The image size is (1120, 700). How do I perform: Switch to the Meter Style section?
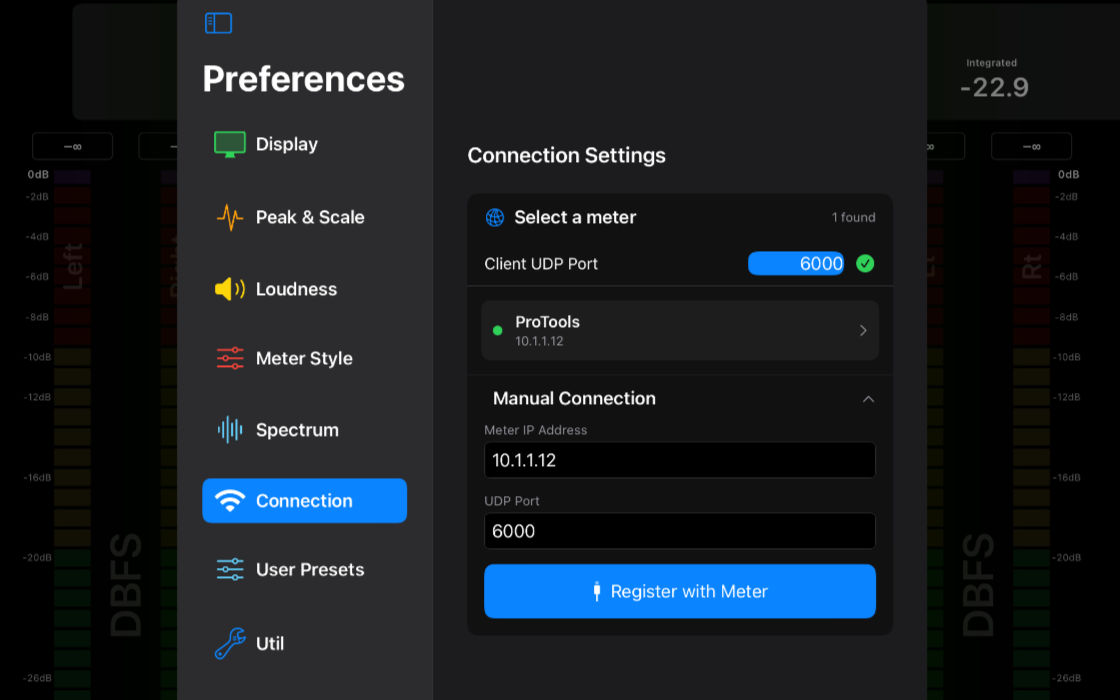[304, 358]
